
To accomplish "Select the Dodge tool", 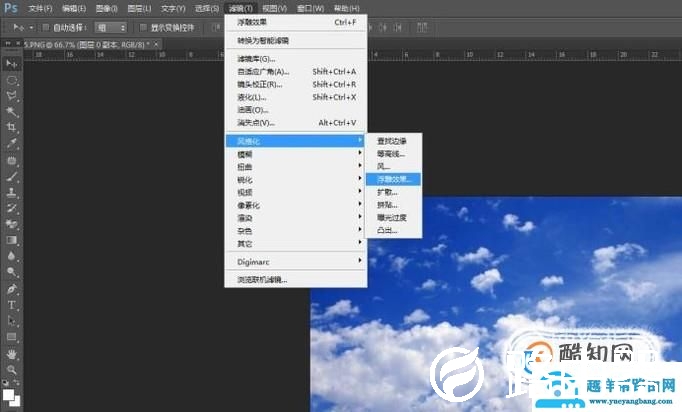I will (x=12, y=272).
